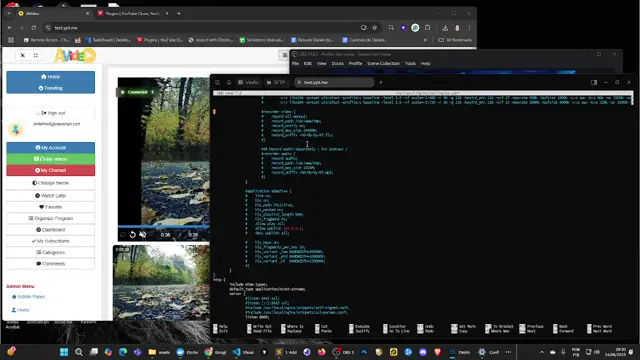Open Home in the AVideo sidebar

point(51,77)
